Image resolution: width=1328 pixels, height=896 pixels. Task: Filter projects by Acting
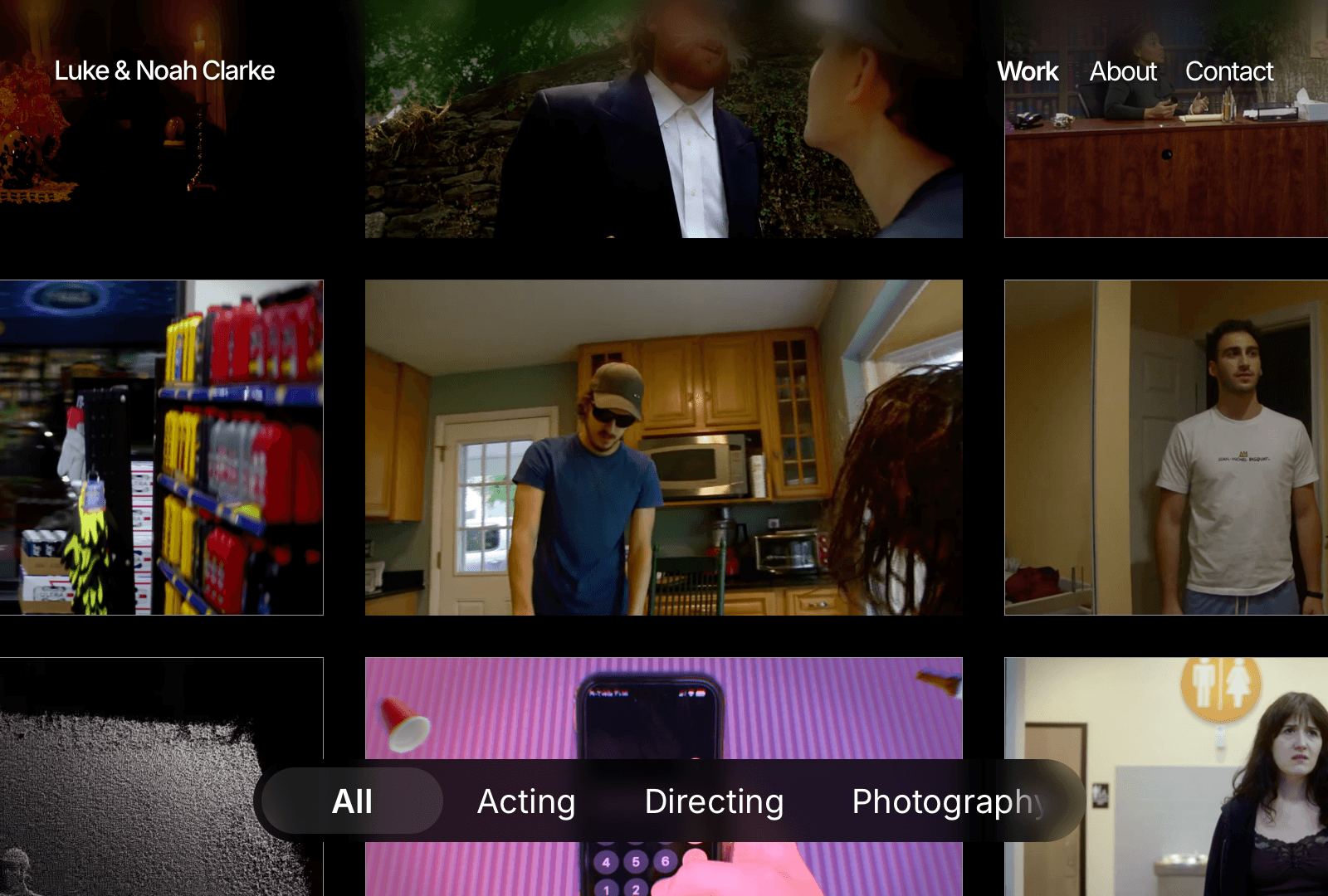[526, 801]
